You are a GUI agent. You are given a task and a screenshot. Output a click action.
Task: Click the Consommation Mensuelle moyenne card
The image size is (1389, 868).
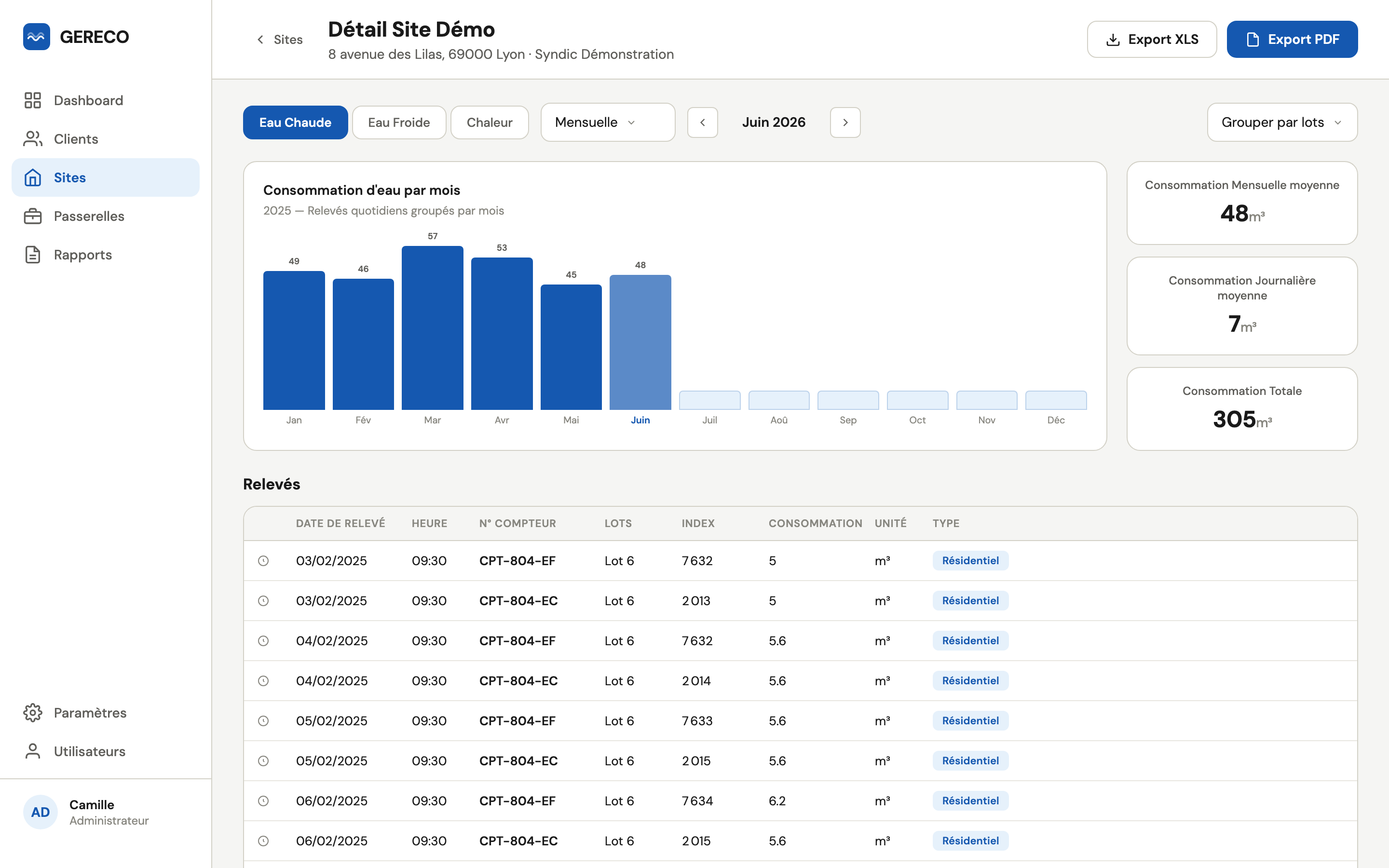click(x=1242, y=203)
